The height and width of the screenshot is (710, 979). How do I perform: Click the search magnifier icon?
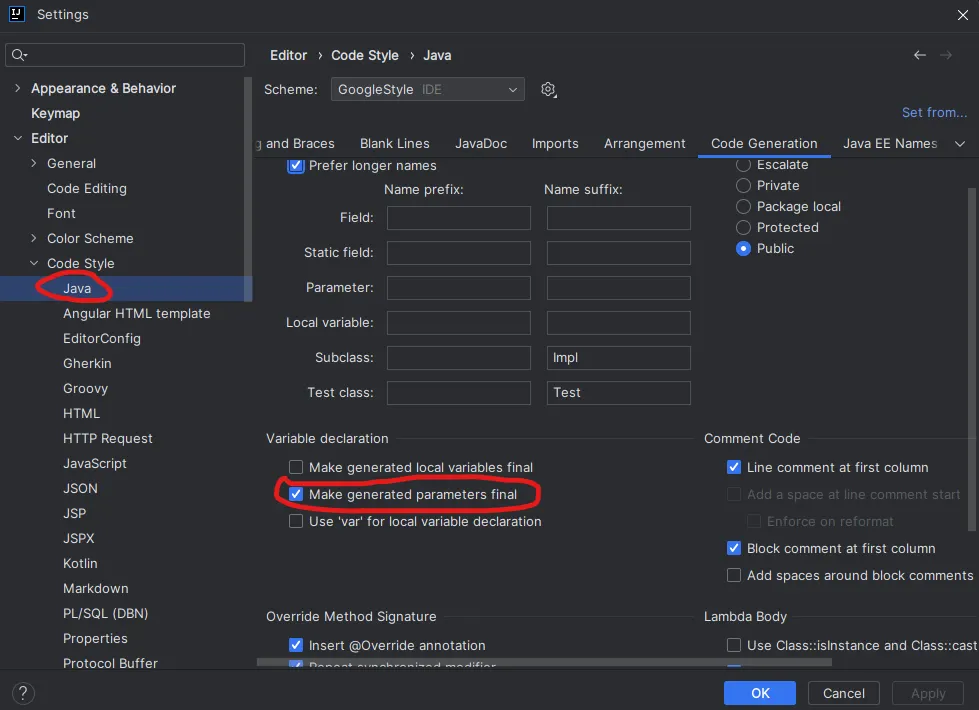19,55
